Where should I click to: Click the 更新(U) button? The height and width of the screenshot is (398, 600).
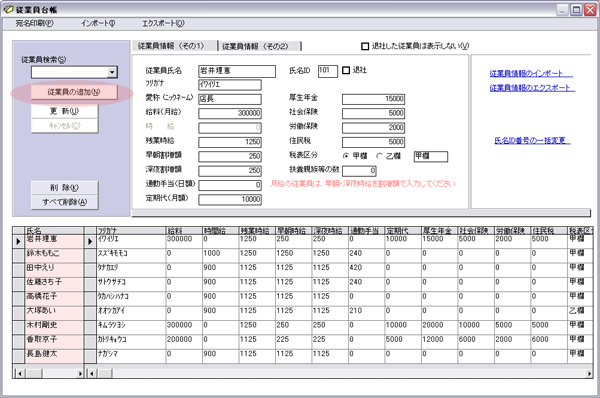[x=64, y=111]
